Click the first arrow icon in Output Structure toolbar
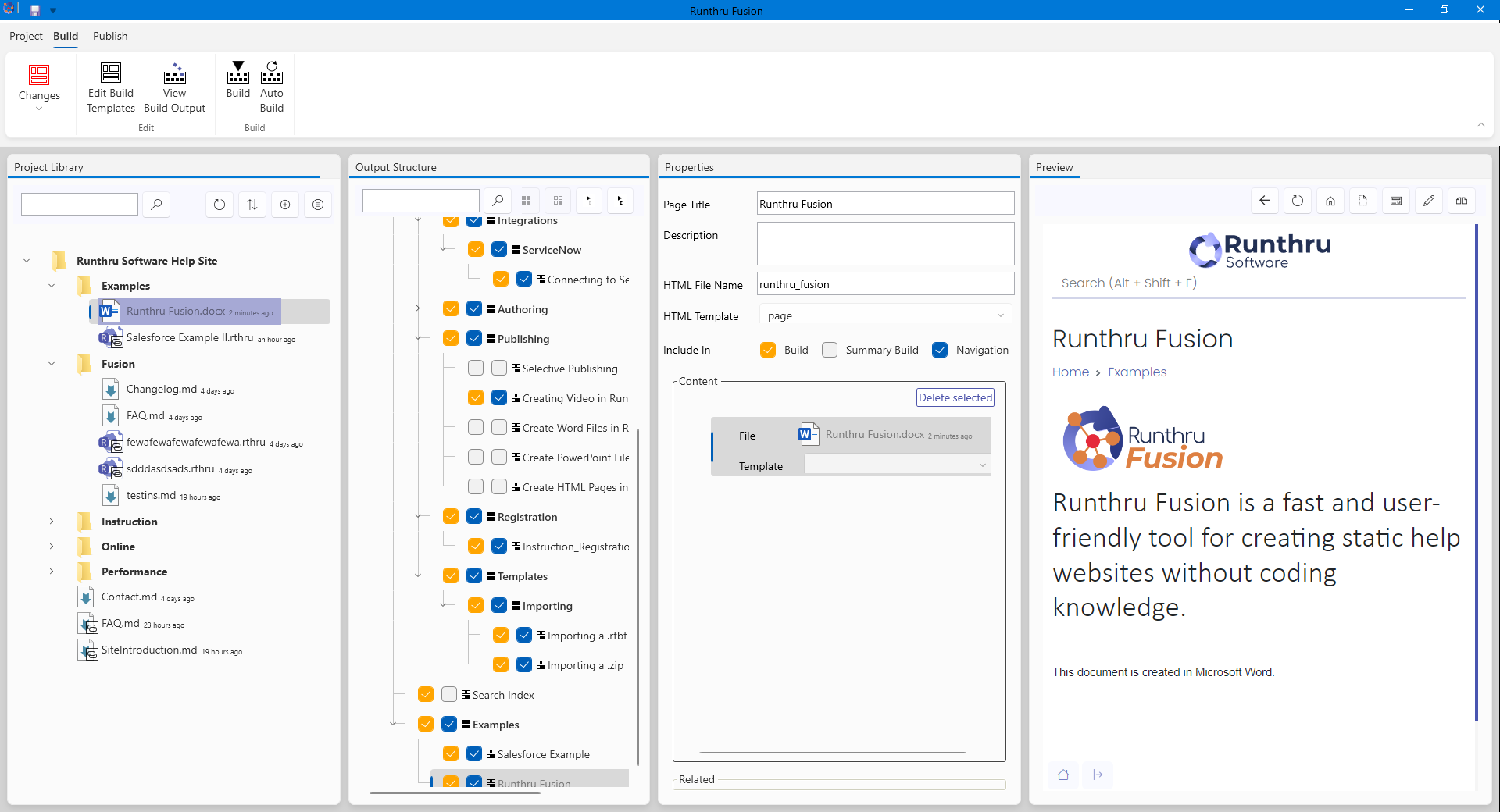Viewport: 1500px width, 812px height. 589,201
